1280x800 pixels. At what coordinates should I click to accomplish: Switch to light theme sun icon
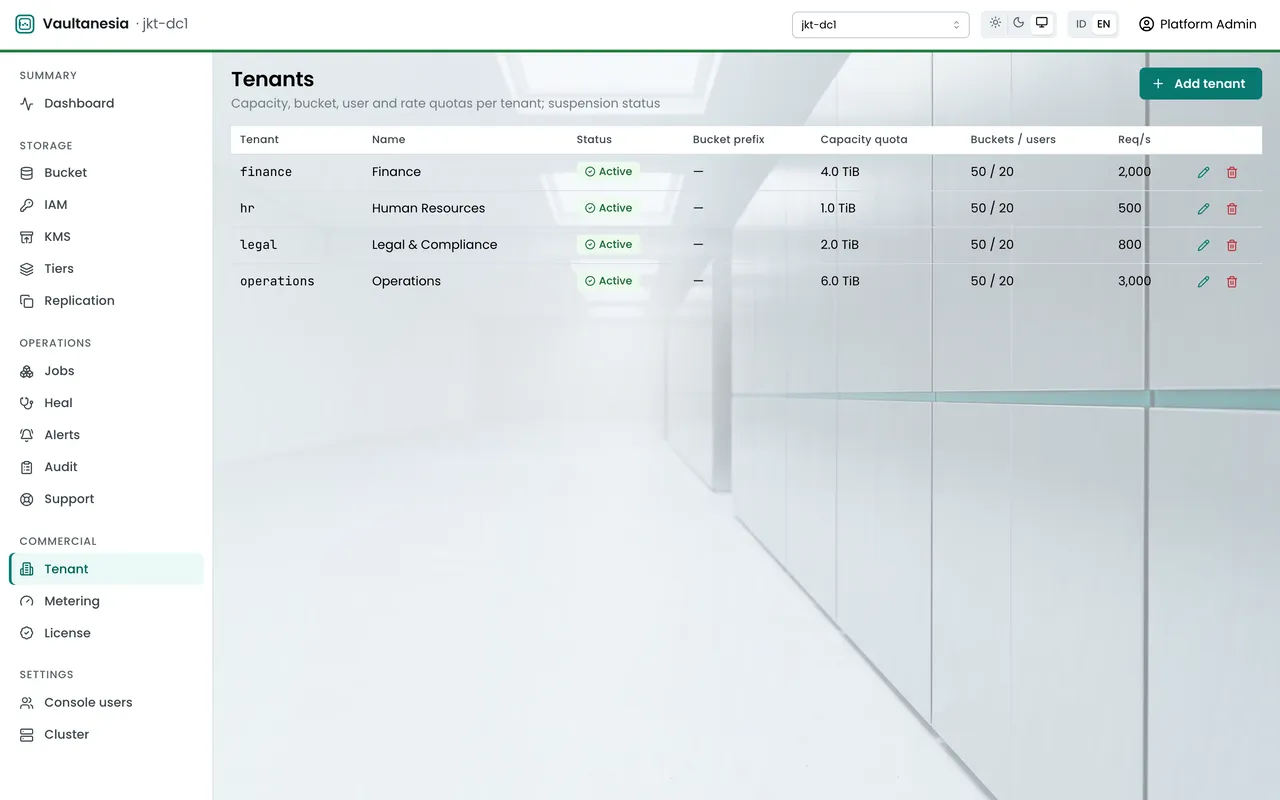pos(995,23)
